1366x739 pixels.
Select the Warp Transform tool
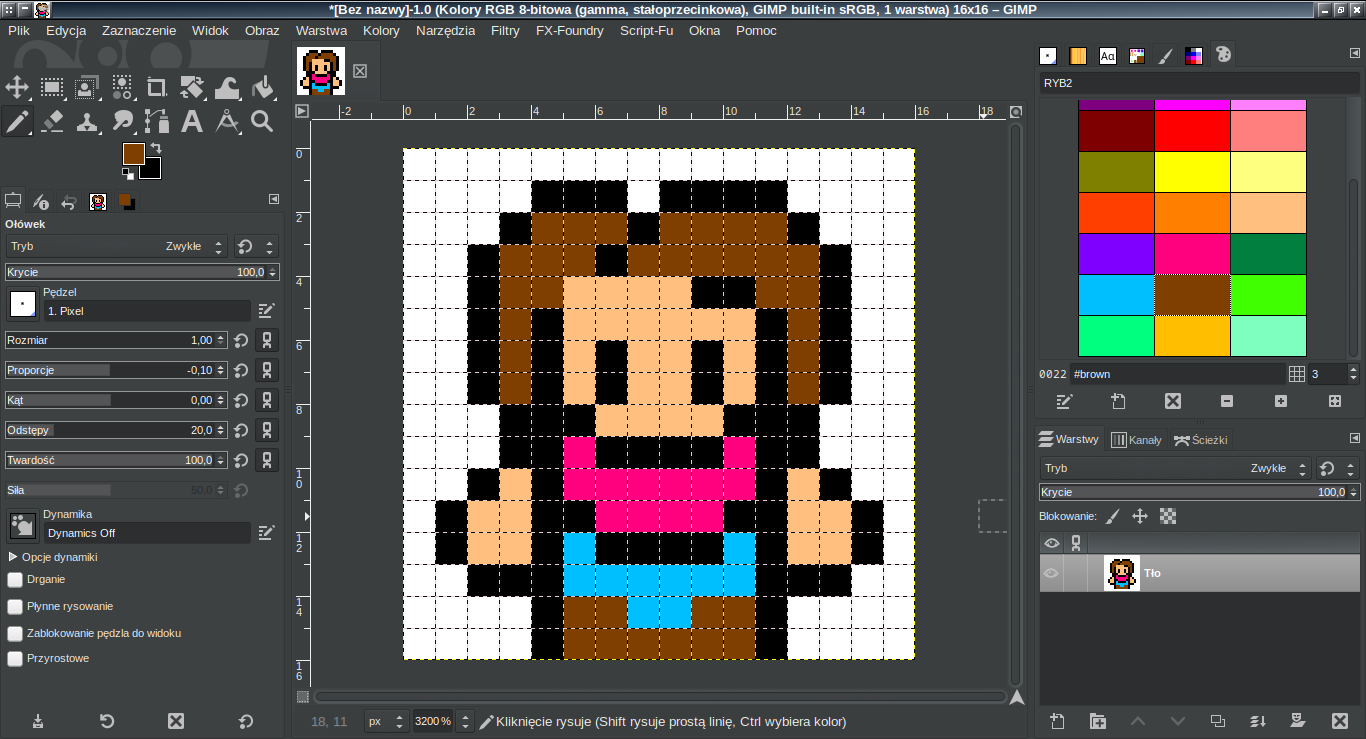tap(227, 87)
